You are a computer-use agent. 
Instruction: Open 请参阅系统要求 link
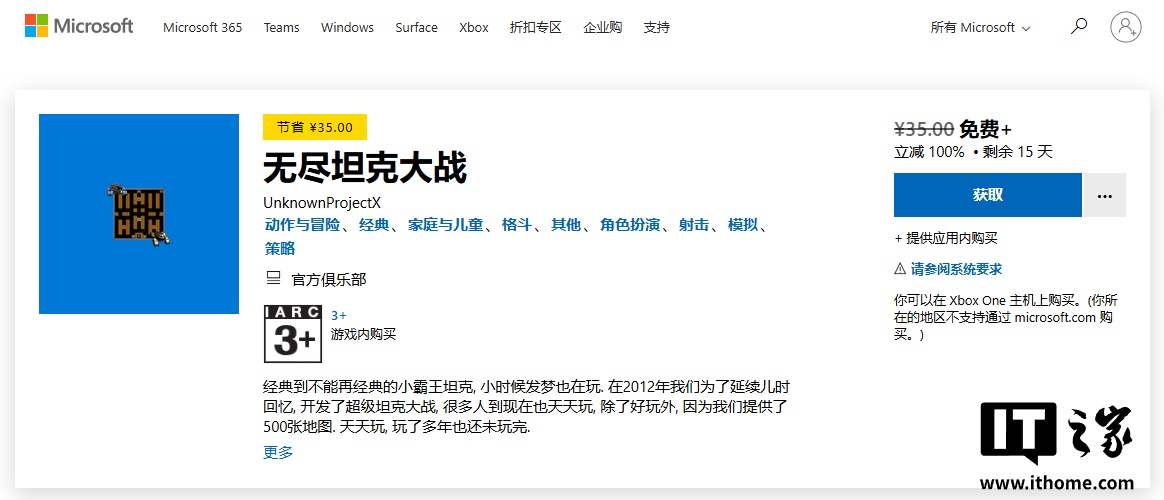point(956,269)
